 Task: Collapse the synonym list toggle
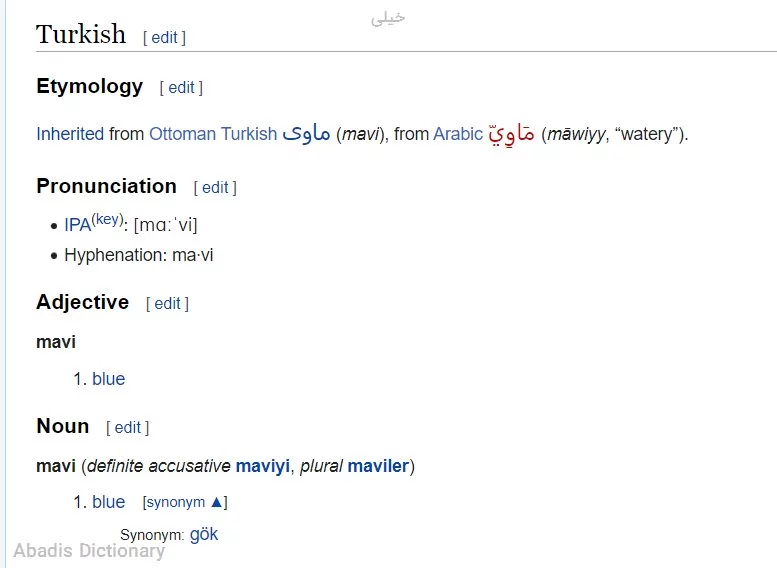tap(185, 503)
